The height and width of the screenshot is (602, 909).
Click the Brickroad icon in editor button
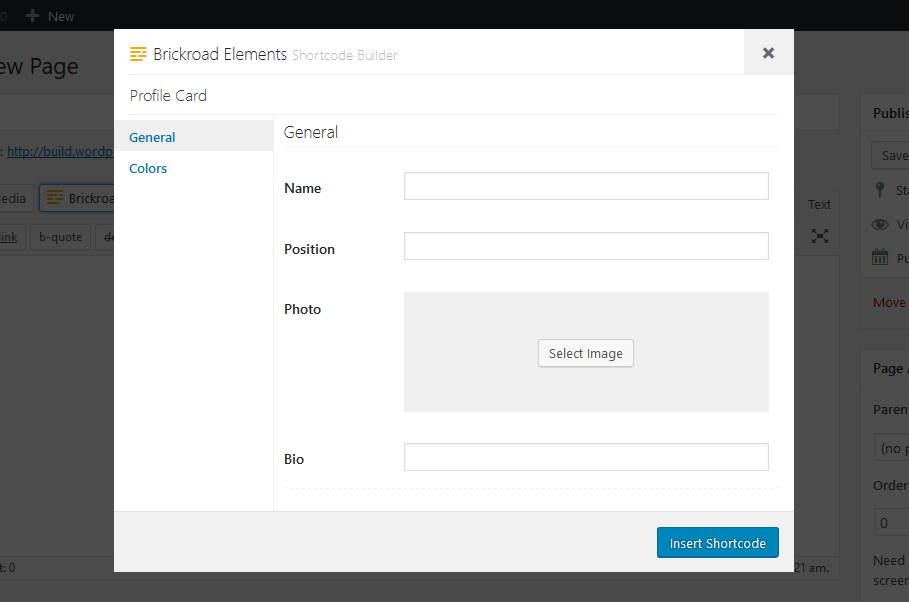coord(54,198)
